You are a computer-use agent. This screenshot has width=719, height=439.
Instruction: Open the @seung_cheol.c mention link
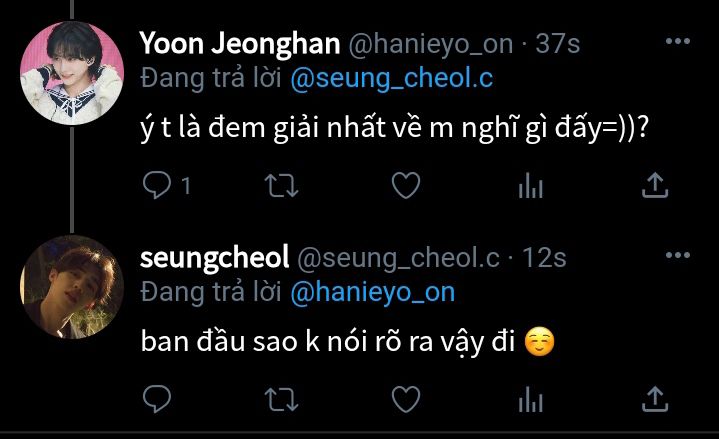pyautogui.click(x=392, y=78)
